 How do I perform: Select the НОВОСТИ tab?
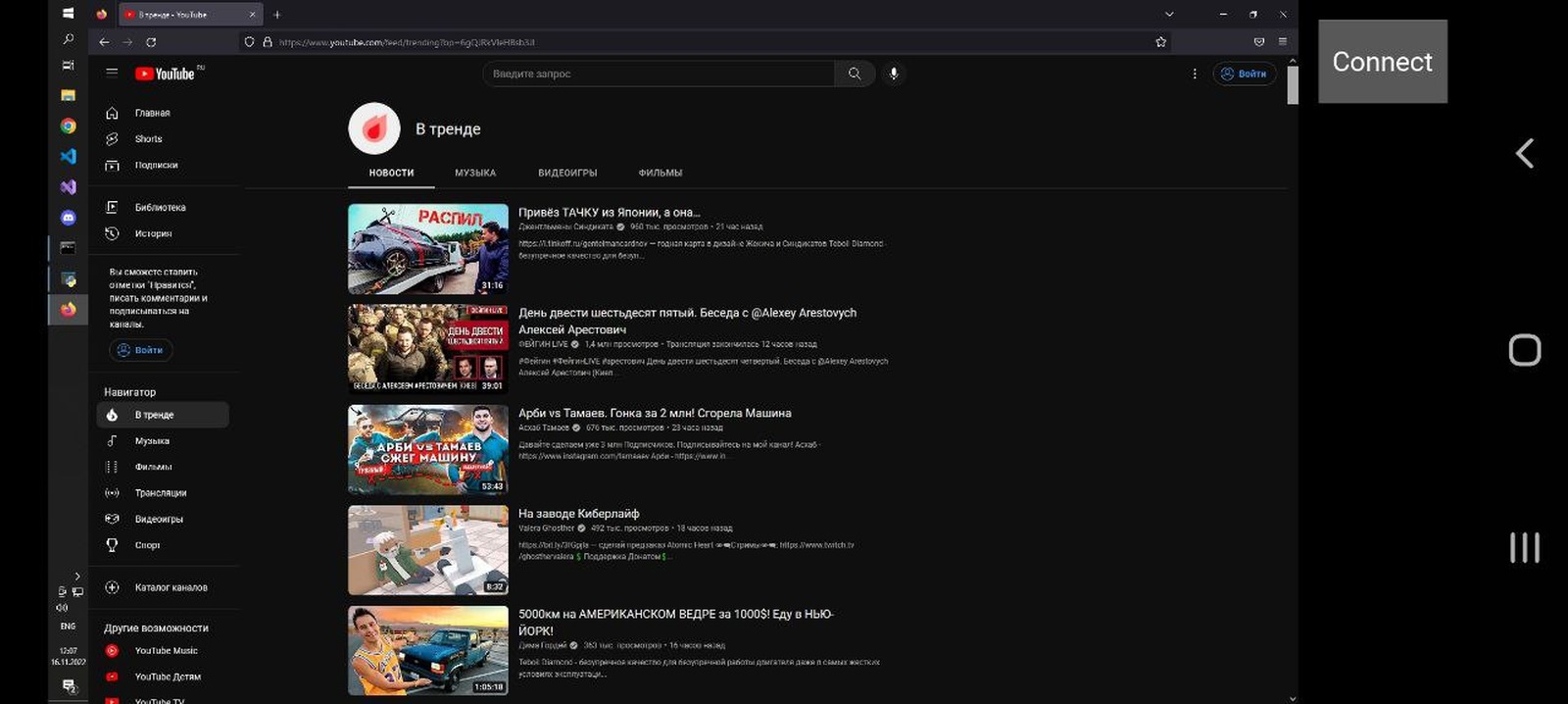click(391, 173)
